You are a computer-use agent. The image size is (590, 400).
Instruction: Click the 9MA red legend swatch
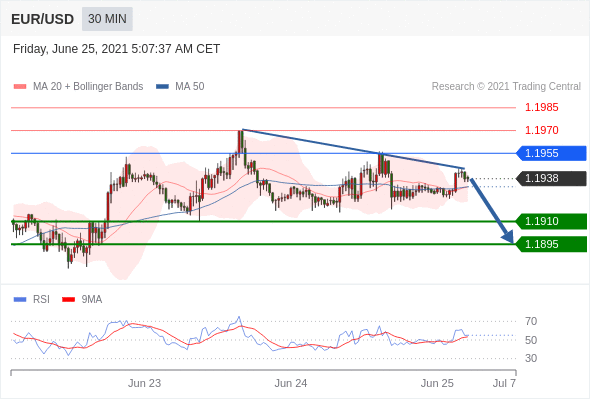(x=68, y=300)
